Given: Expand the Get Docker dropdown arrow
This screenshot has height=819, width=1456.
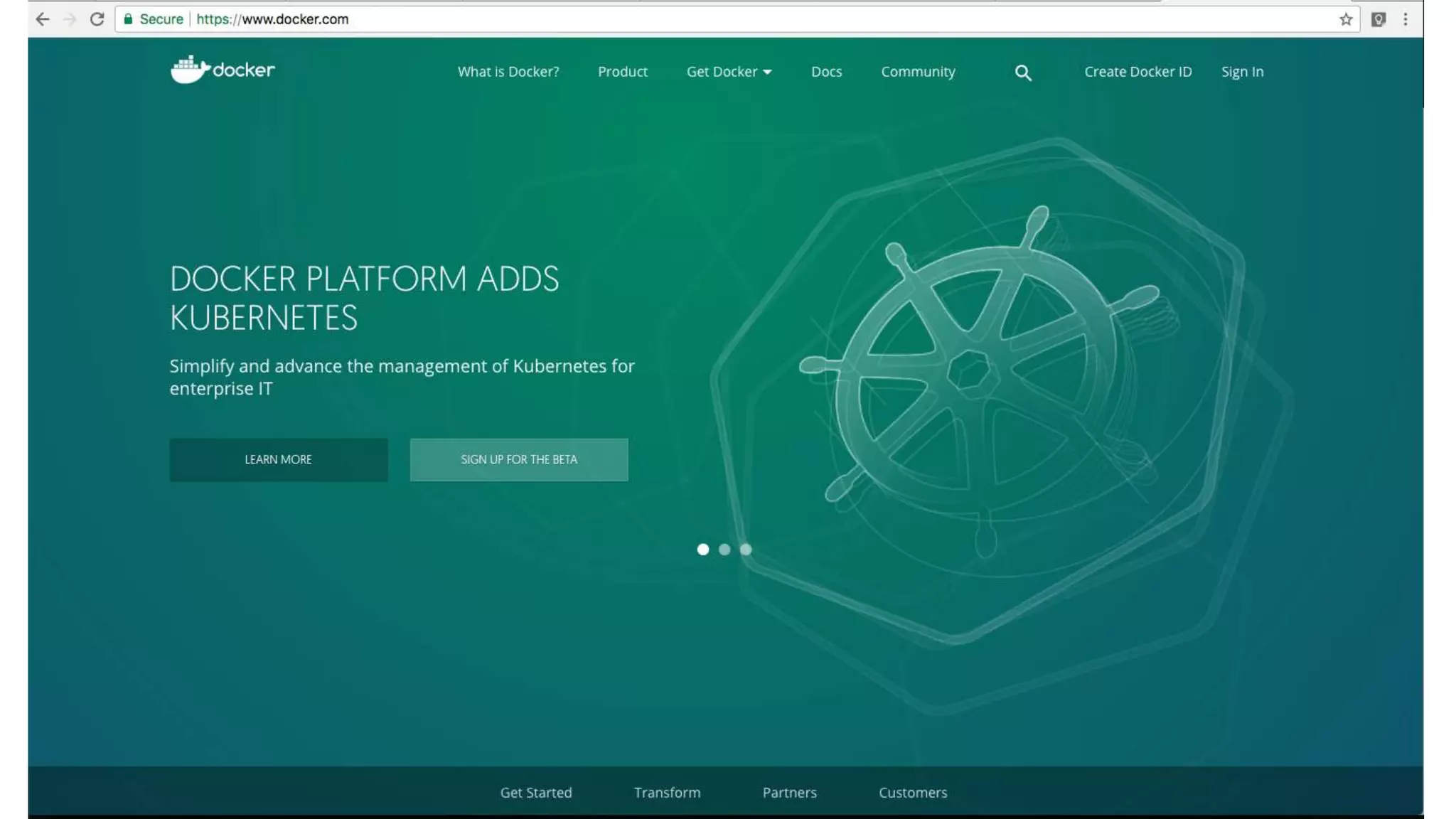Looking at the screenshot, I should [x=767, y=72].
